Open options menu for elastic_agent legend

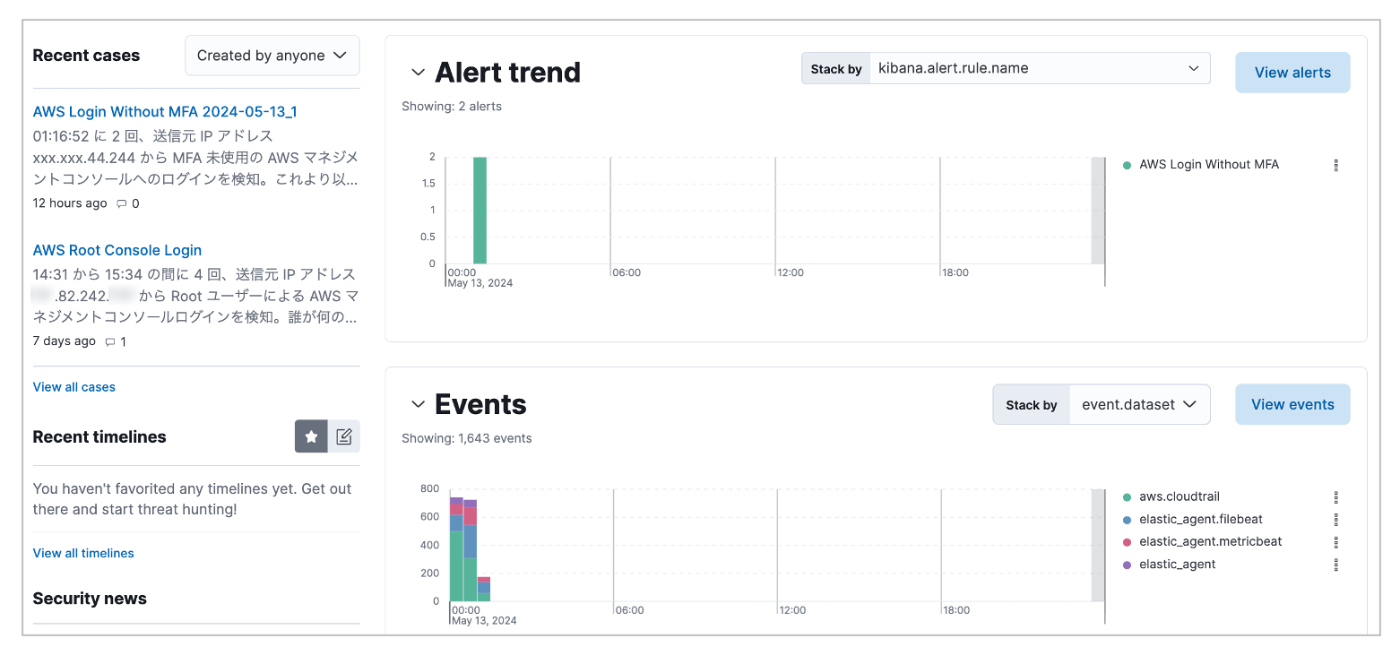[1336, 565]
